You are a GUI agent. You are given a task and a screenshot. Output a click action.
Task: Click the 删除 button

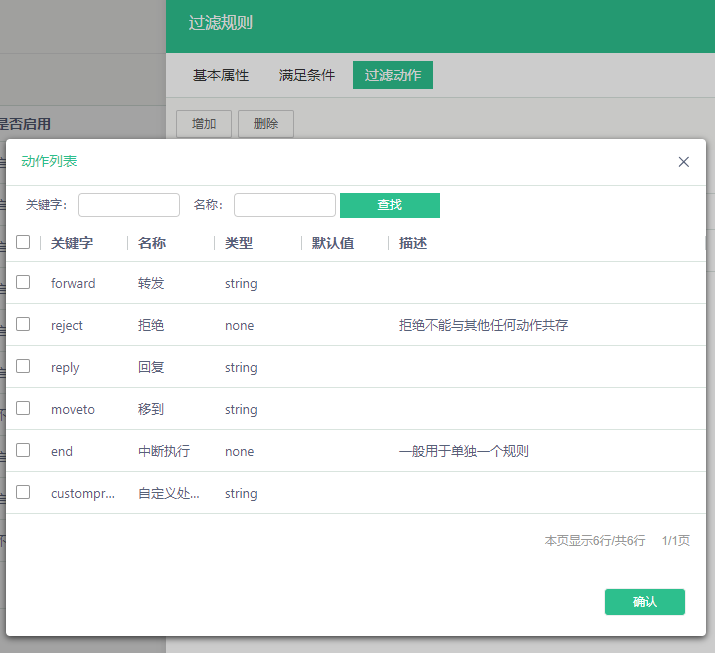click(266, 124)
